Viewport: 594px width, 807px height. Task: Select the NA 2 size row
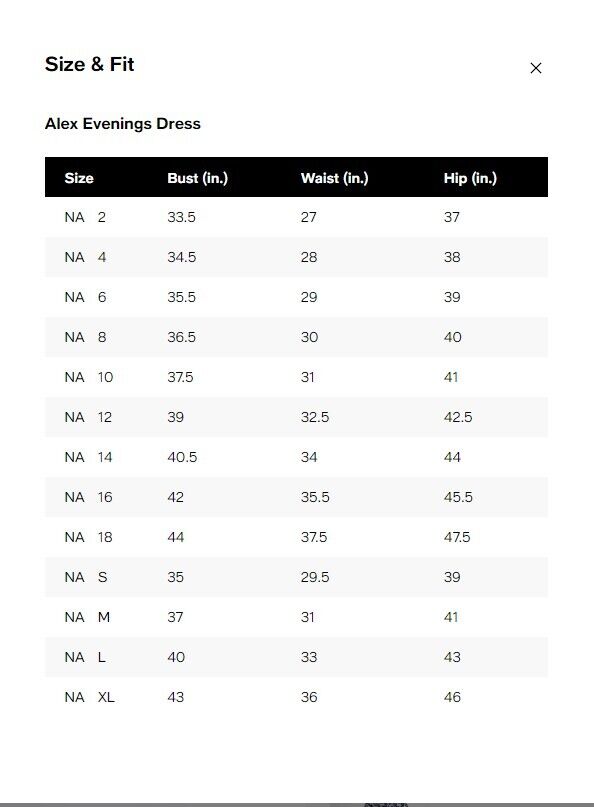(x=296, y=217)
